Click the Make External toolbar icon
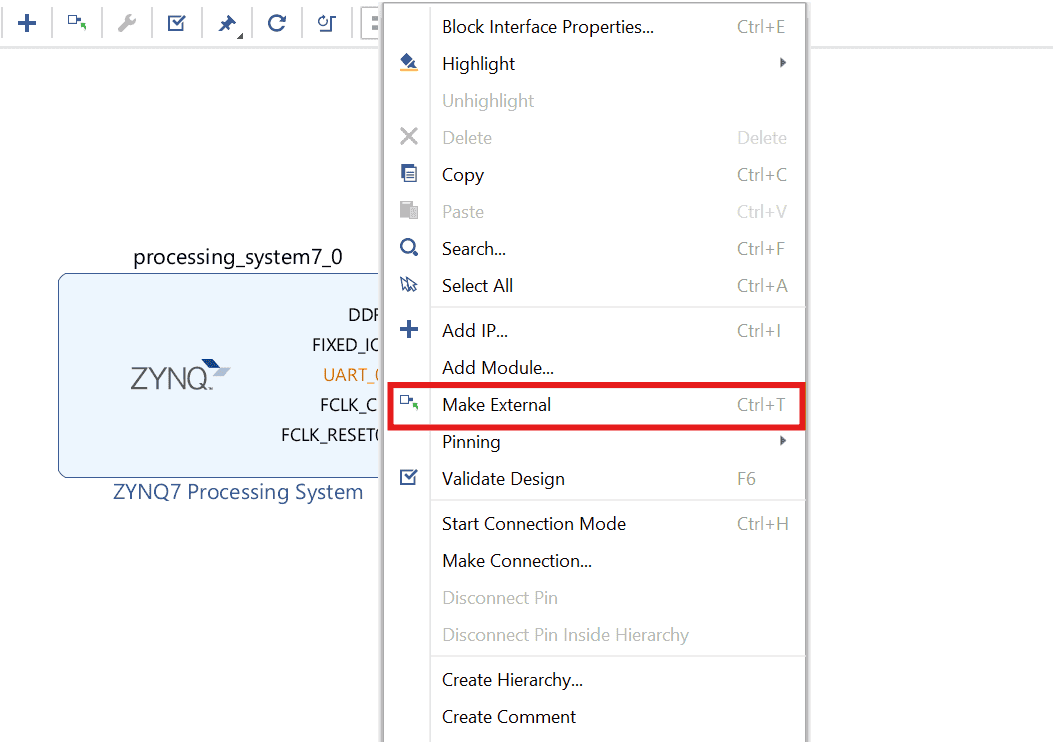The height and width of the screenshot is (742, 1053). (77, 23)
